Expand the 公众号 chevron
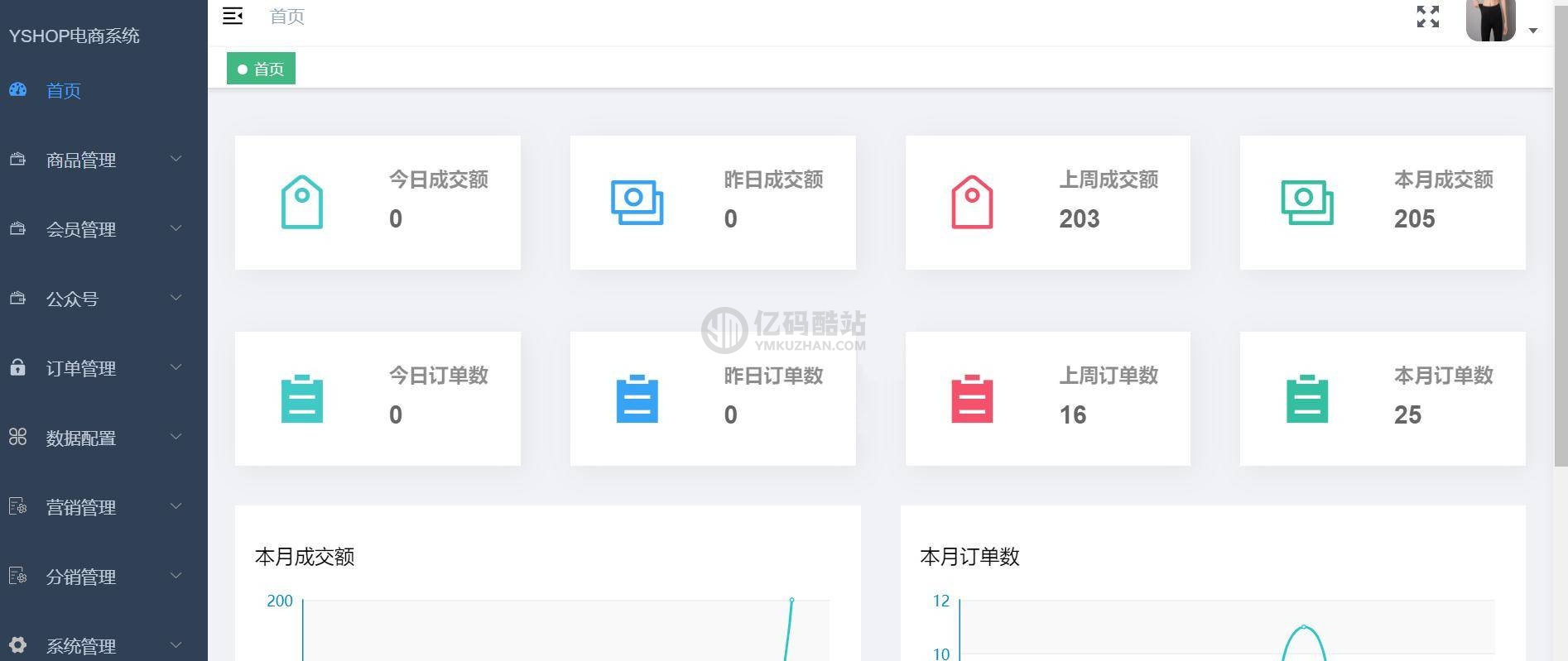This screenshot has width=1568, height=661. [176, 297]
